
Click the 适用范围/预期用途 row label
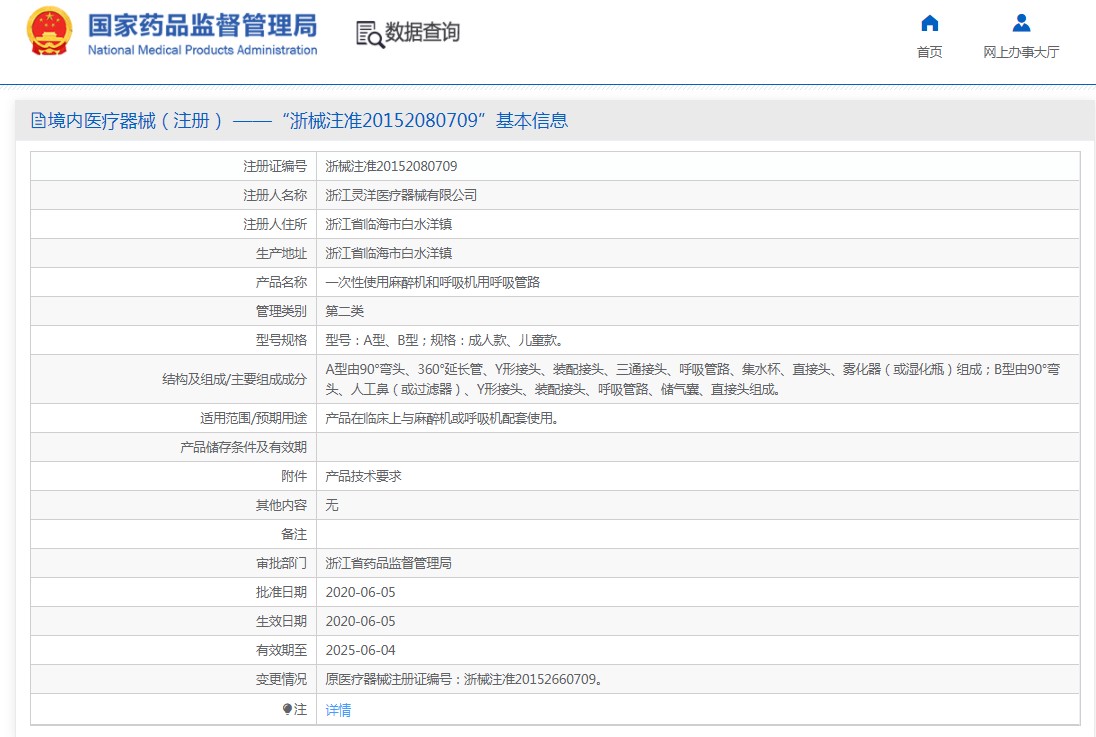[x=253, y=418]
